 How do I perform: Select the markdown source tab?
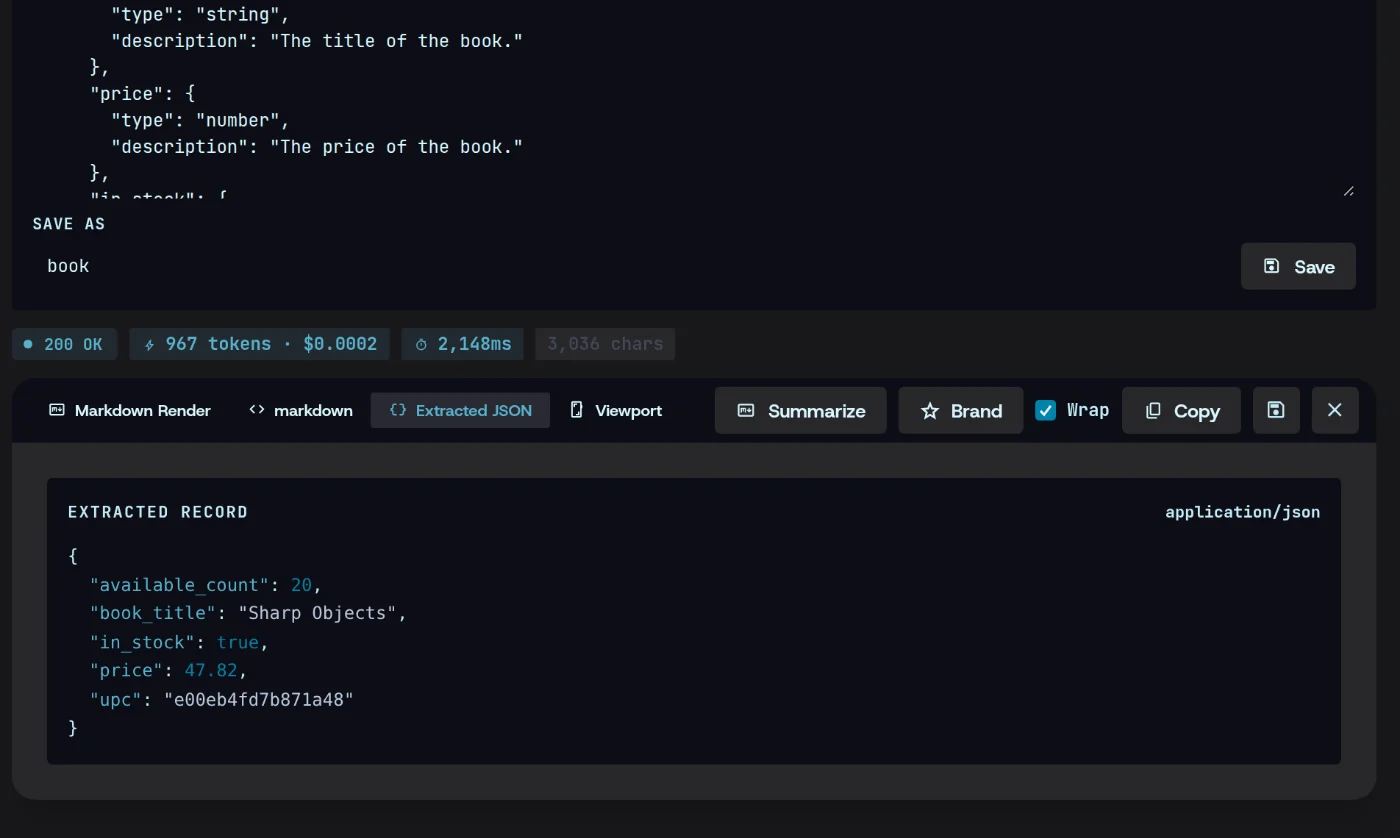(300, 410)
